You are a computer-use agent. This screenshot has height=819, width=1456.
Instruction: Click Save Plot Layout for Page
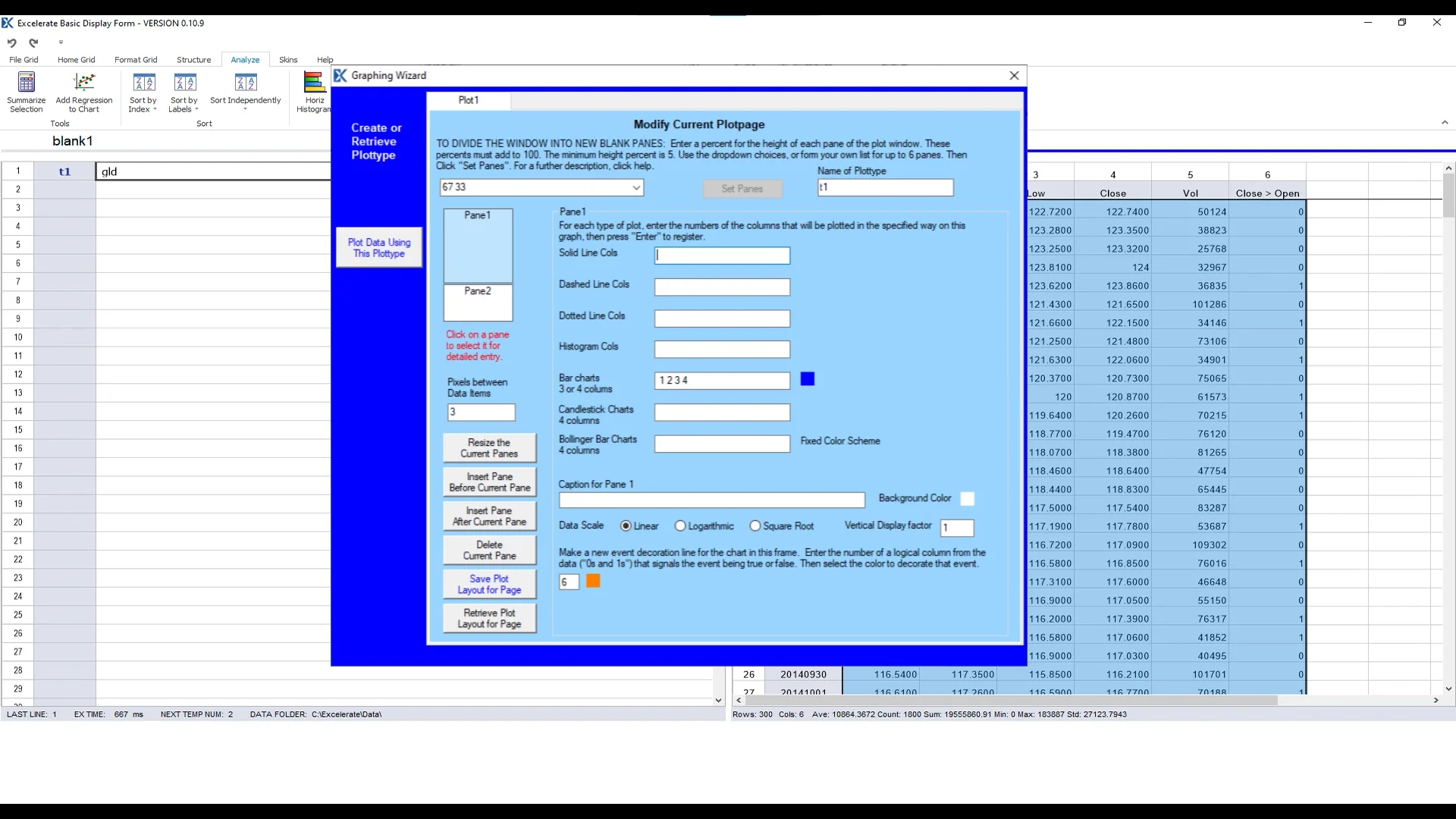pyautogui.click(x=489, y=585)
